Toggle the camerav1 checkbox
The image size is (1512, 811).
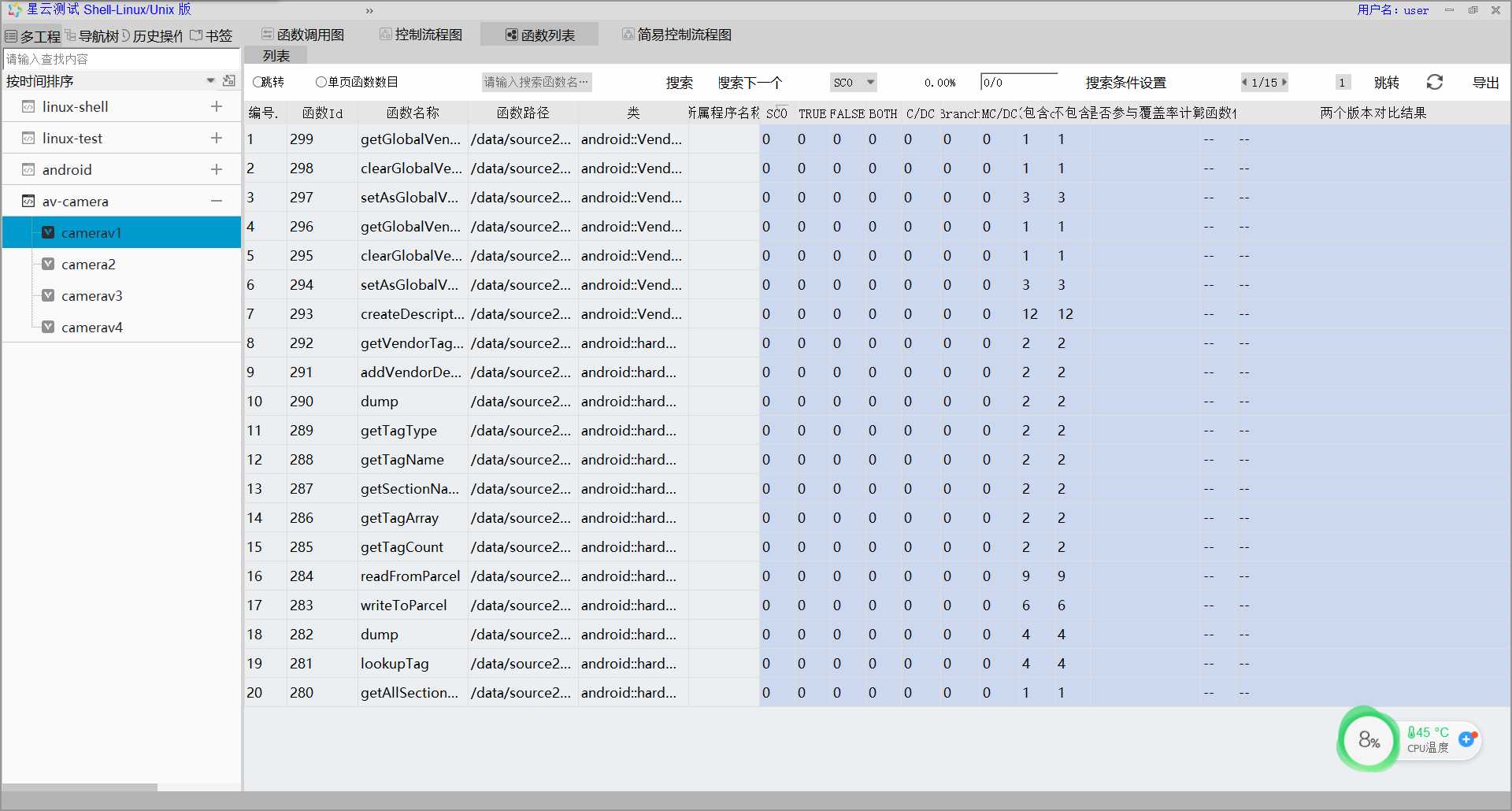(48, 232)
